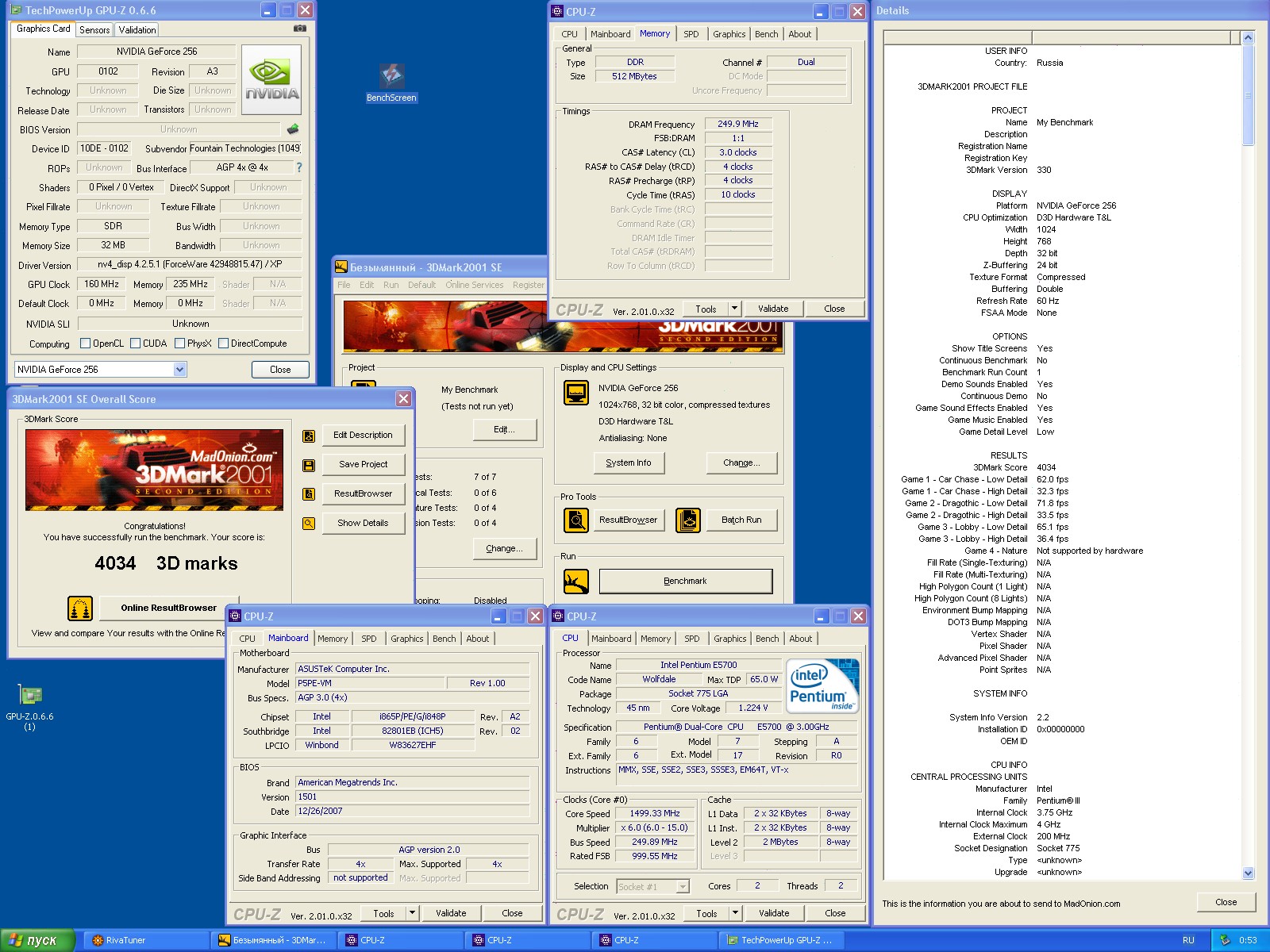Click the TechPowerUp GPU-Z taskbar button
Screen dimensions: 1270x952
pos(782,940)
